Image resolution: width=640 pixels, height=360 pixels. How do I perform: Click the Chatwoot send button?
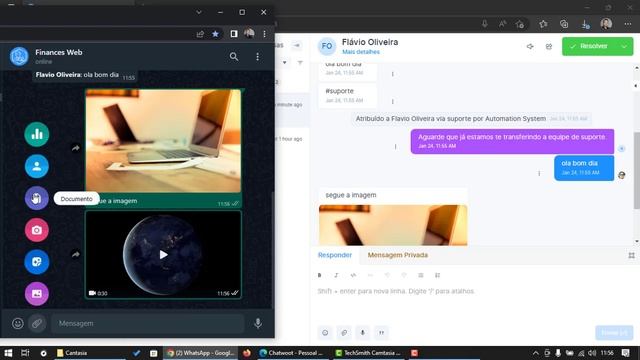(x=614, y=333)
